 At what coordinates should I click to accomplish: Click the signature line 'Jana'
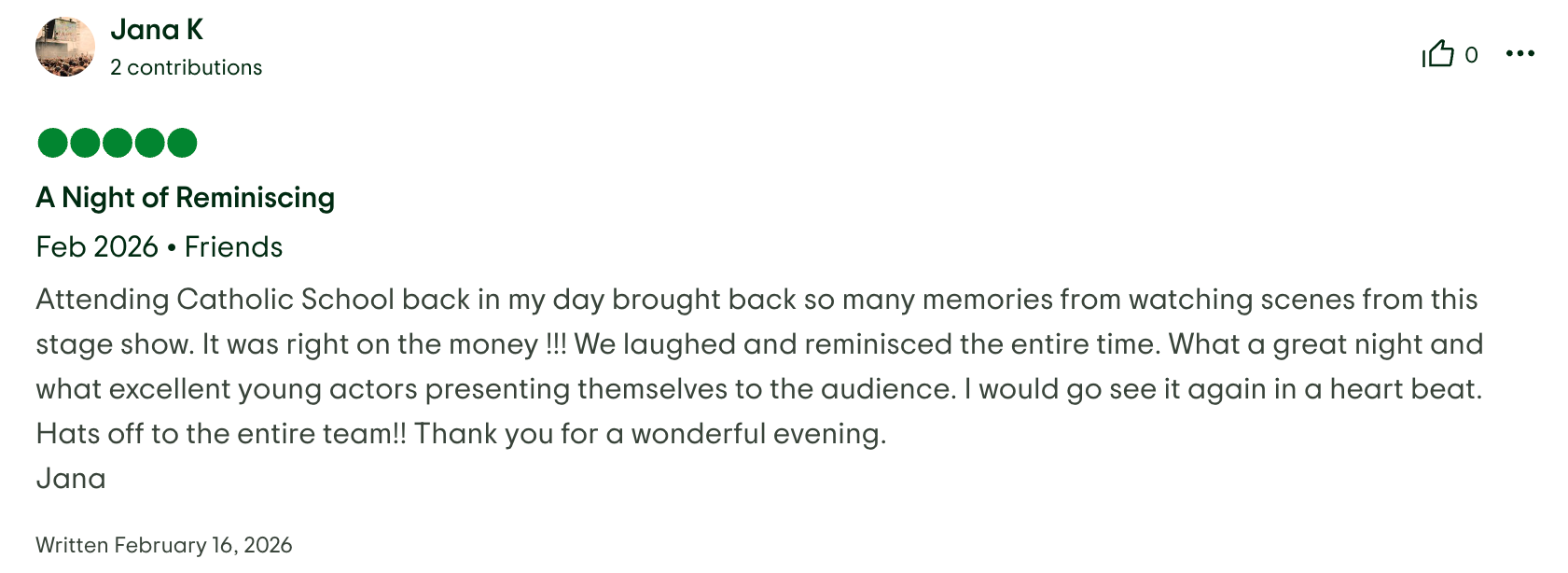pos(71,477)
